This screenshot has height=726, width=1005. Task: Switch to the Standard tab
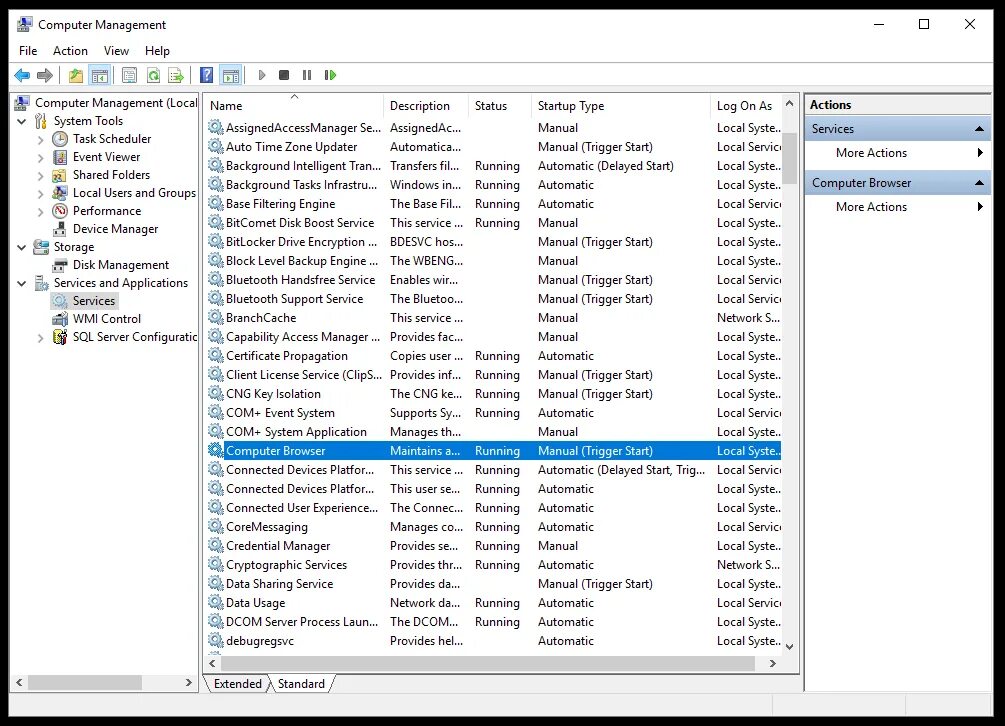[x=301, y=684]
